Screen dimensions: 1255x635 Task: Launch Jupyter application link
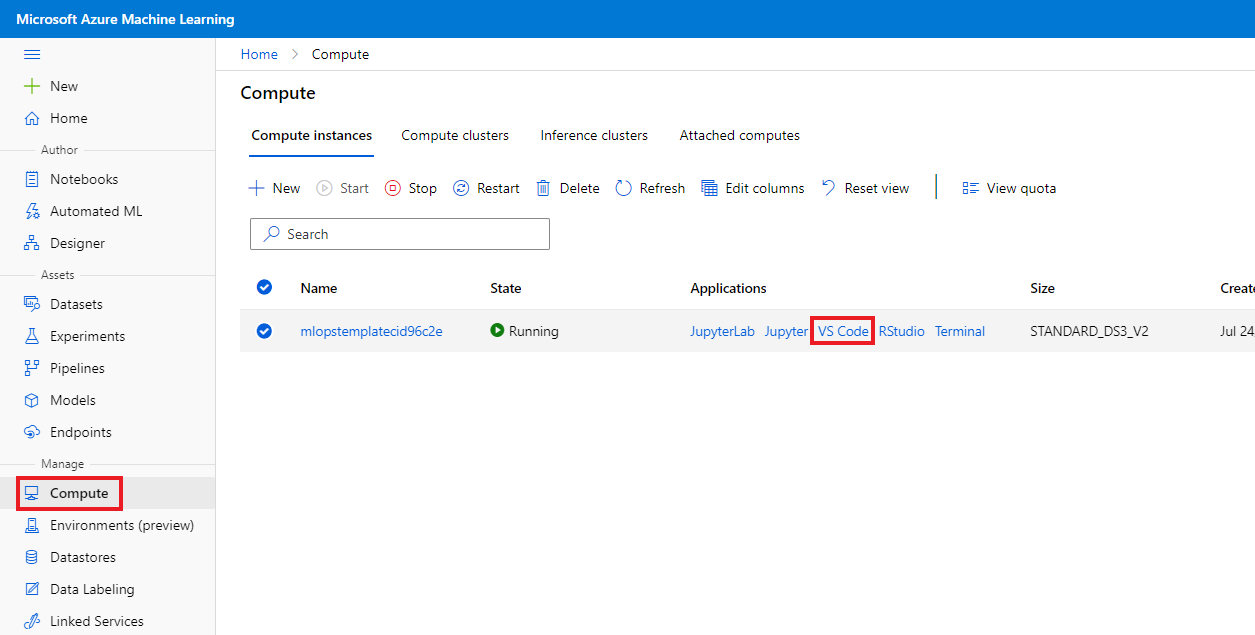[x=786, y=331]
